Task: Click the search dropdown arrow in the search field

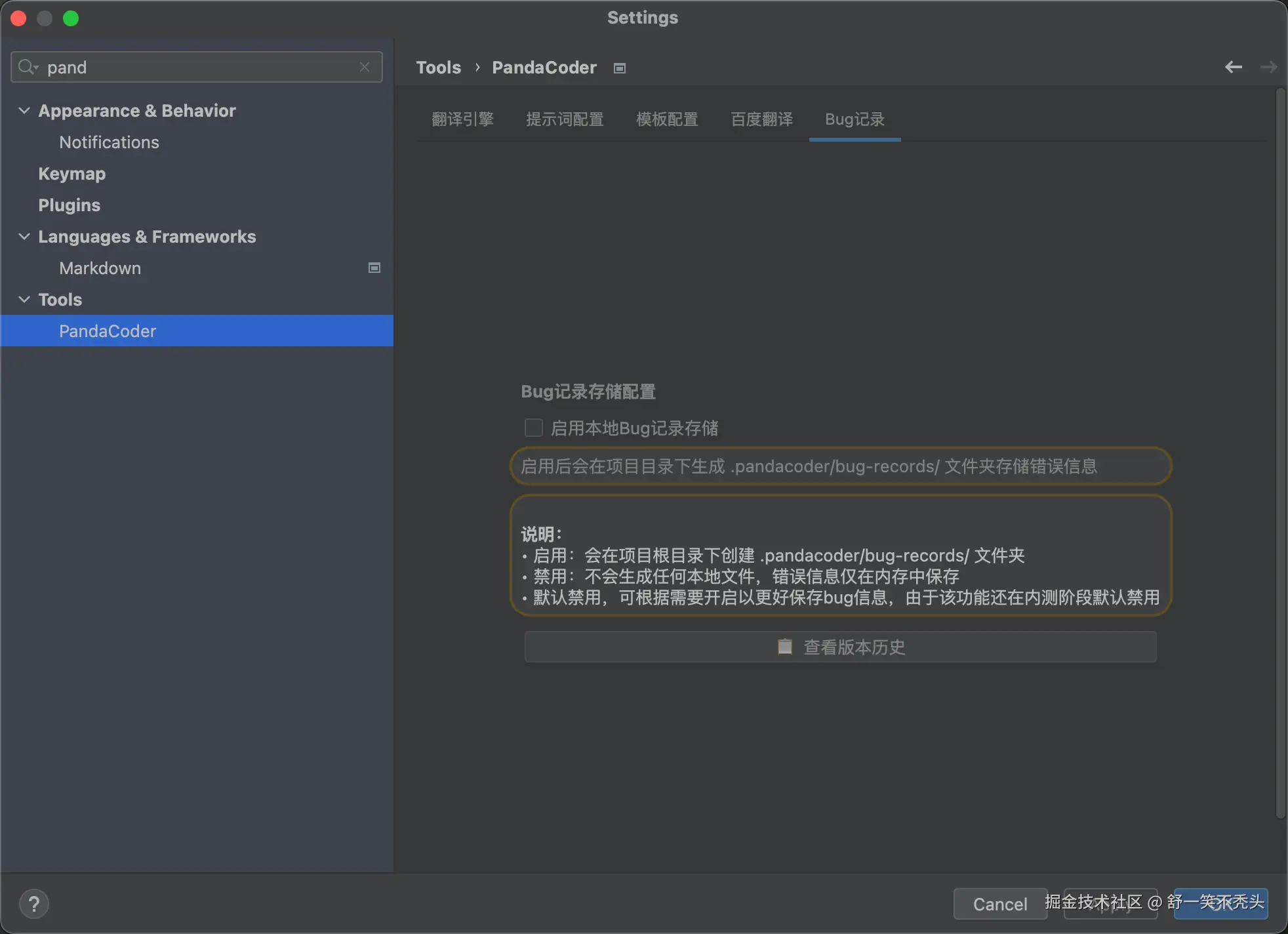Action: [37, 69]
